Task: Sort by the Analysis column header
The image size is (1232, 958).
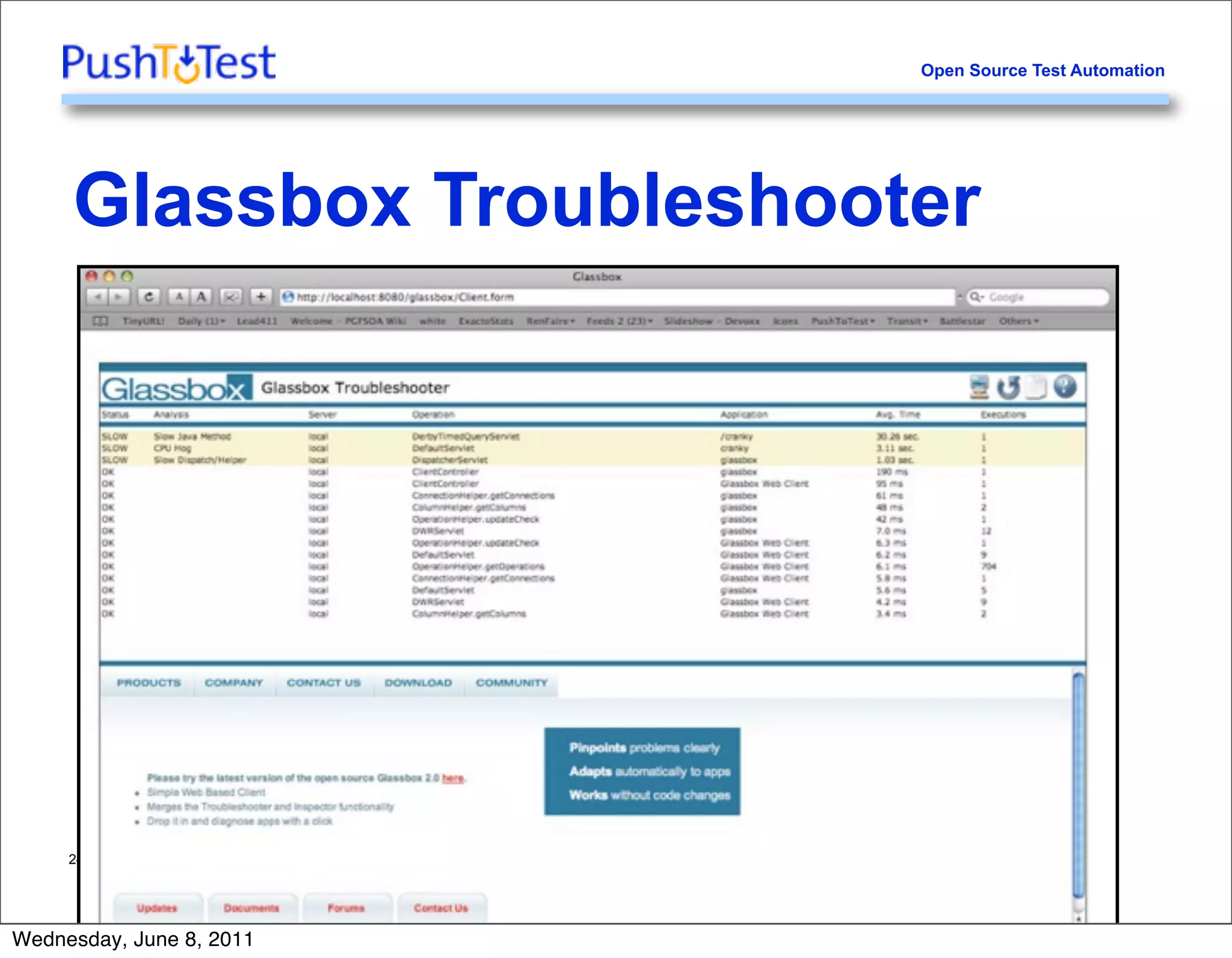Action: [x=171, y=414]
